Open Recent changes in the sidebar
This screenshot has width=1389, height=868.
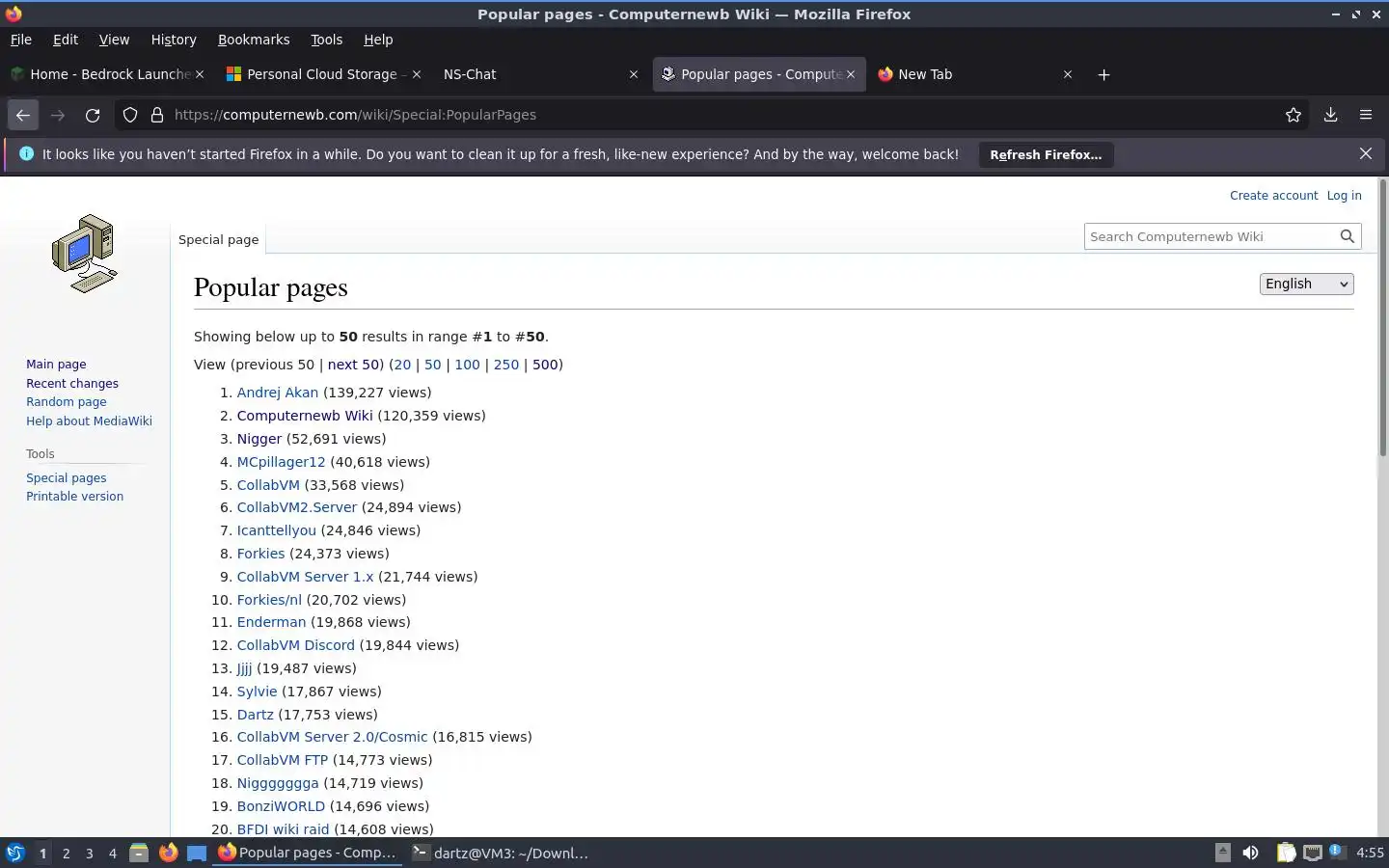pos(72,383)
